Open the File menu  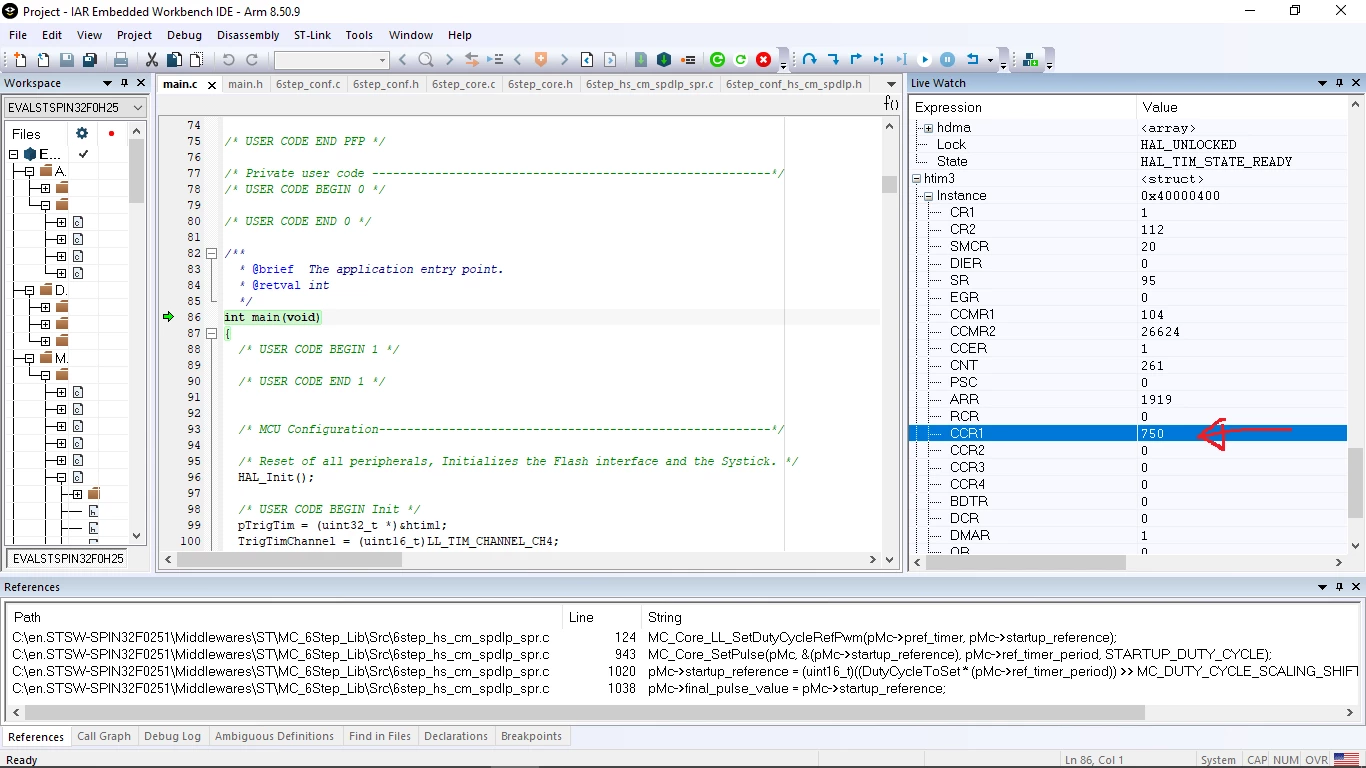click(18, 35)
